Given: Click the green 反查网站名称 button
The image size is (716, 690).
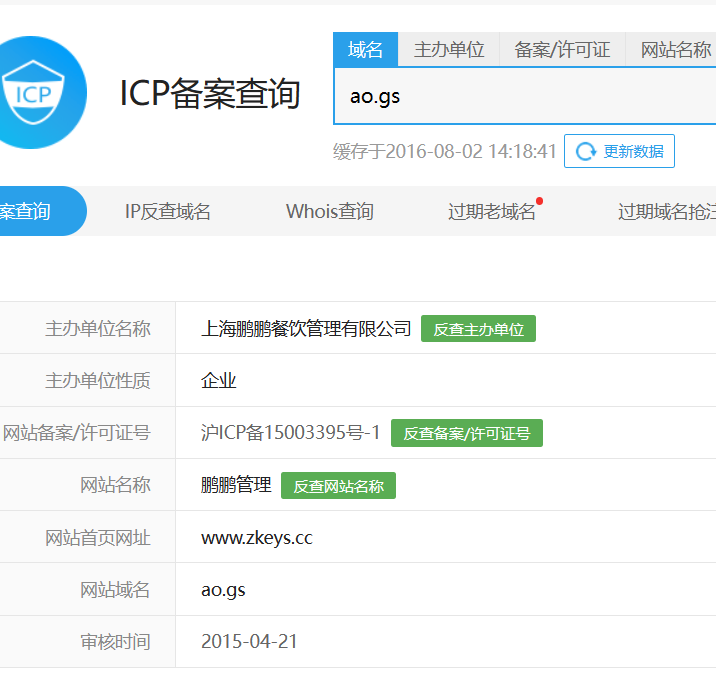Looking at the screenshot, I should [338, 486].
